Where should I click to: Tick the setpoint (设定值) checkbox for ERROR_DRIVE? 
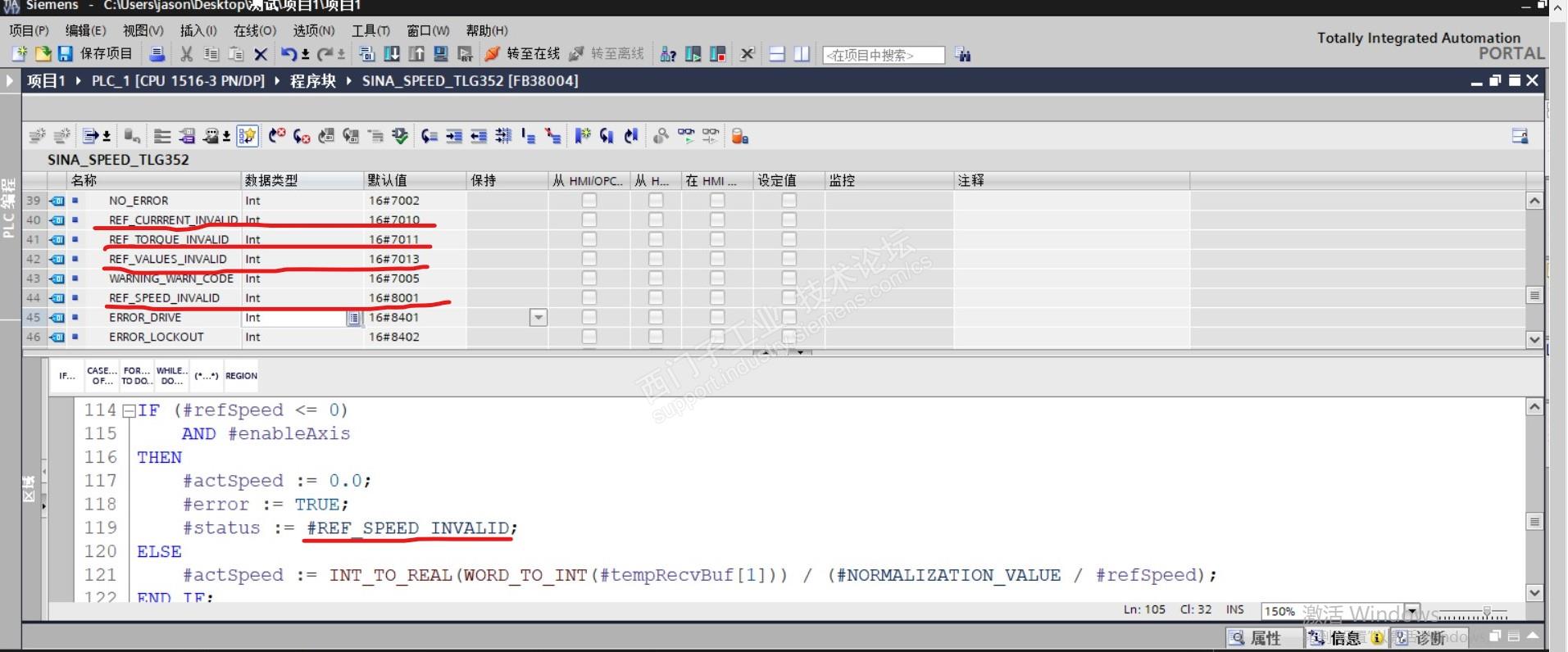(x=789, y=317)
